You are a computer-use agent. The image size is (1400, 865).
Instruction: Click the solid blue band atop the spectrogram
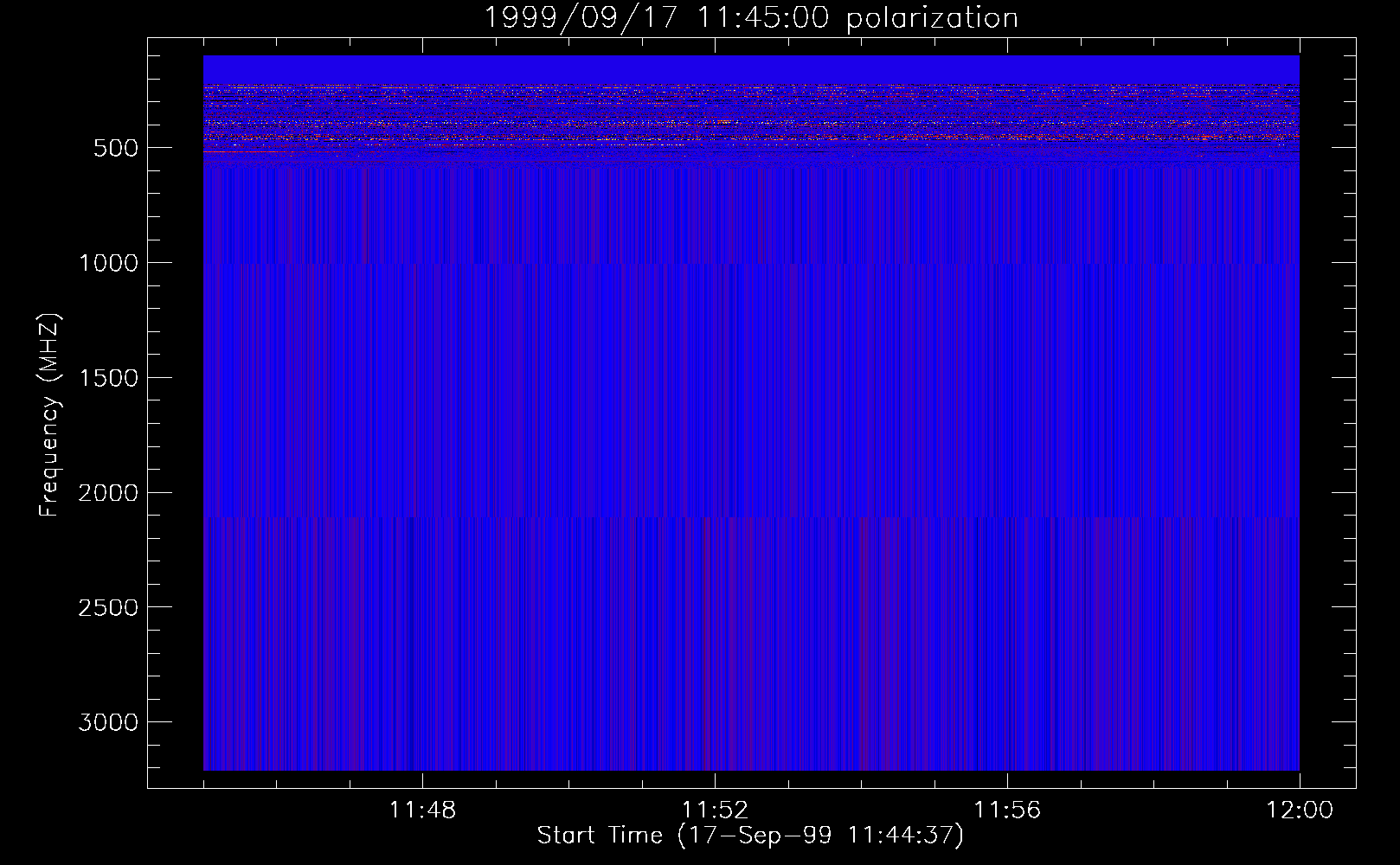coord(750,69)
